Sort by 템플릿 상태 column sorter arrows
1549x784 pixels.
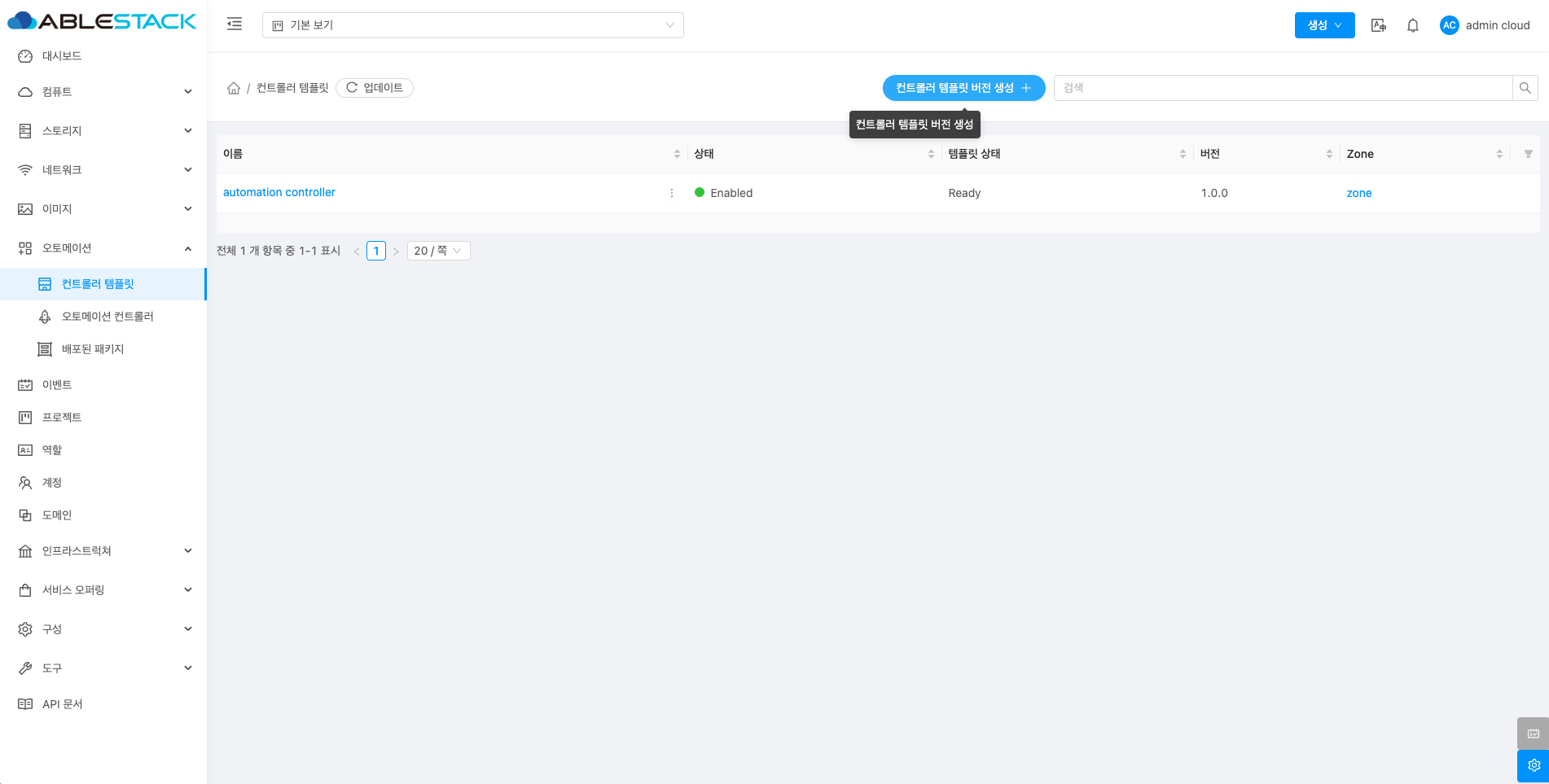[x=1183, y=154]
